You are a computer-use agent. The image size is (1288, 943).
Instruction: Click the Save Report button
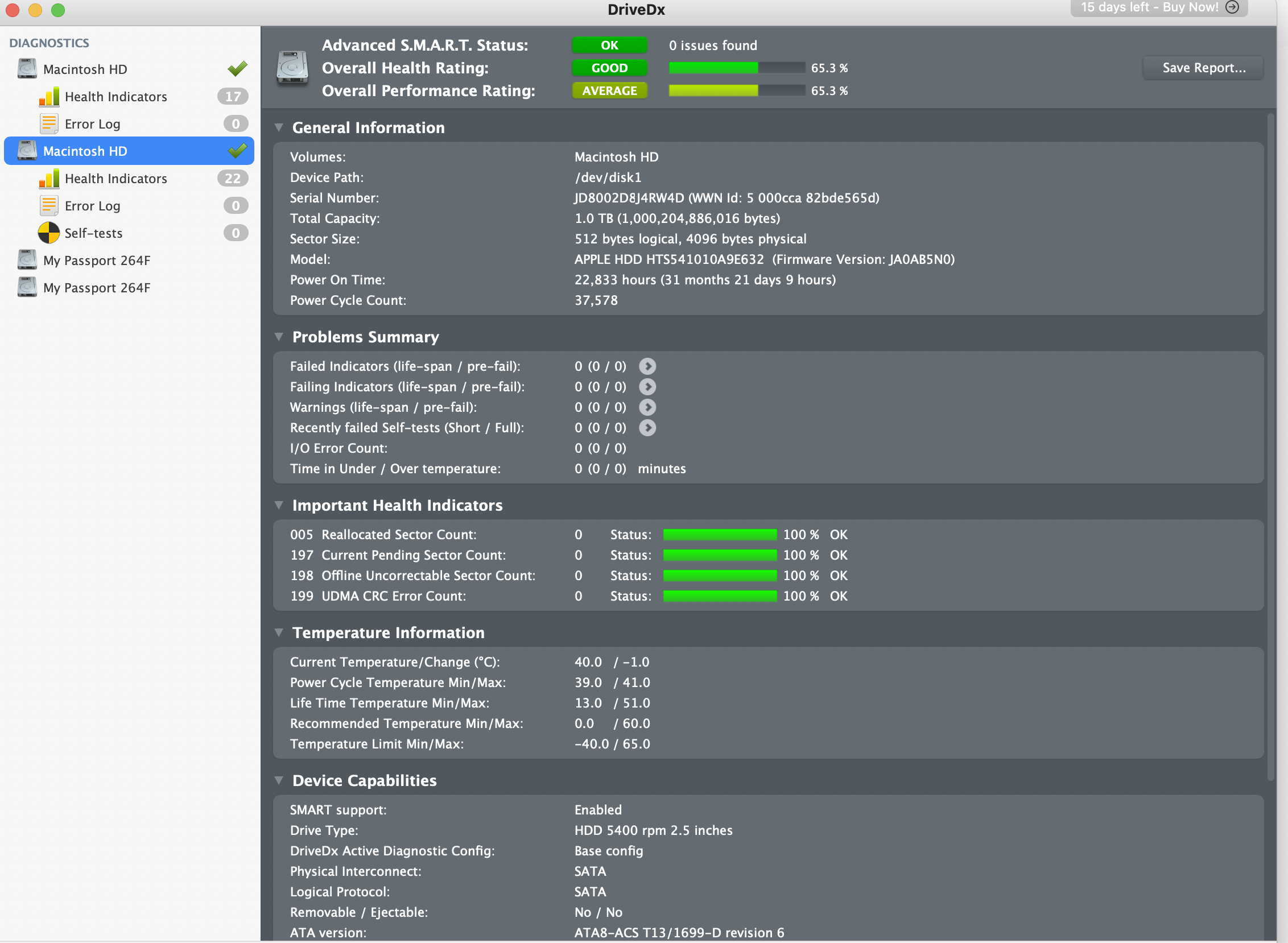pyautogui.click(x=1203, y=68)
